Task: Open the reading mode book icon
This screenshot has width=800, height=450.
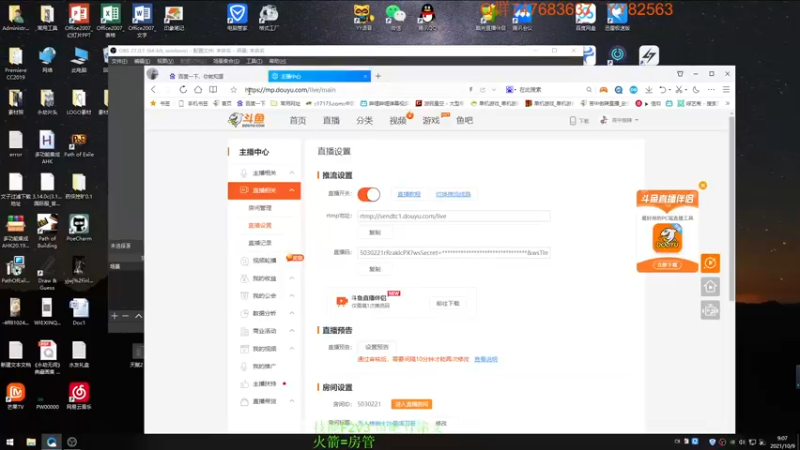Action: click(x=213, y=90)
